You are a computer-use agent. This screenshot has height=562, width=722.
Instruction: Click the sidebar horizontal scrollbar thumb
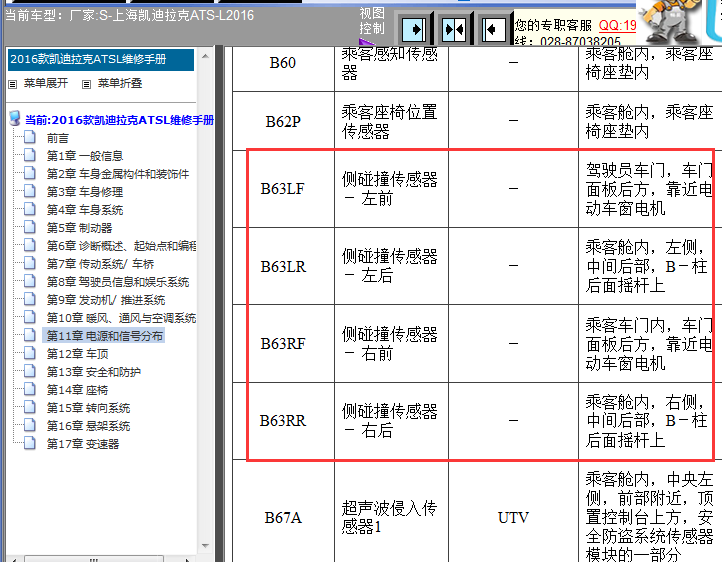pos(94,559)
